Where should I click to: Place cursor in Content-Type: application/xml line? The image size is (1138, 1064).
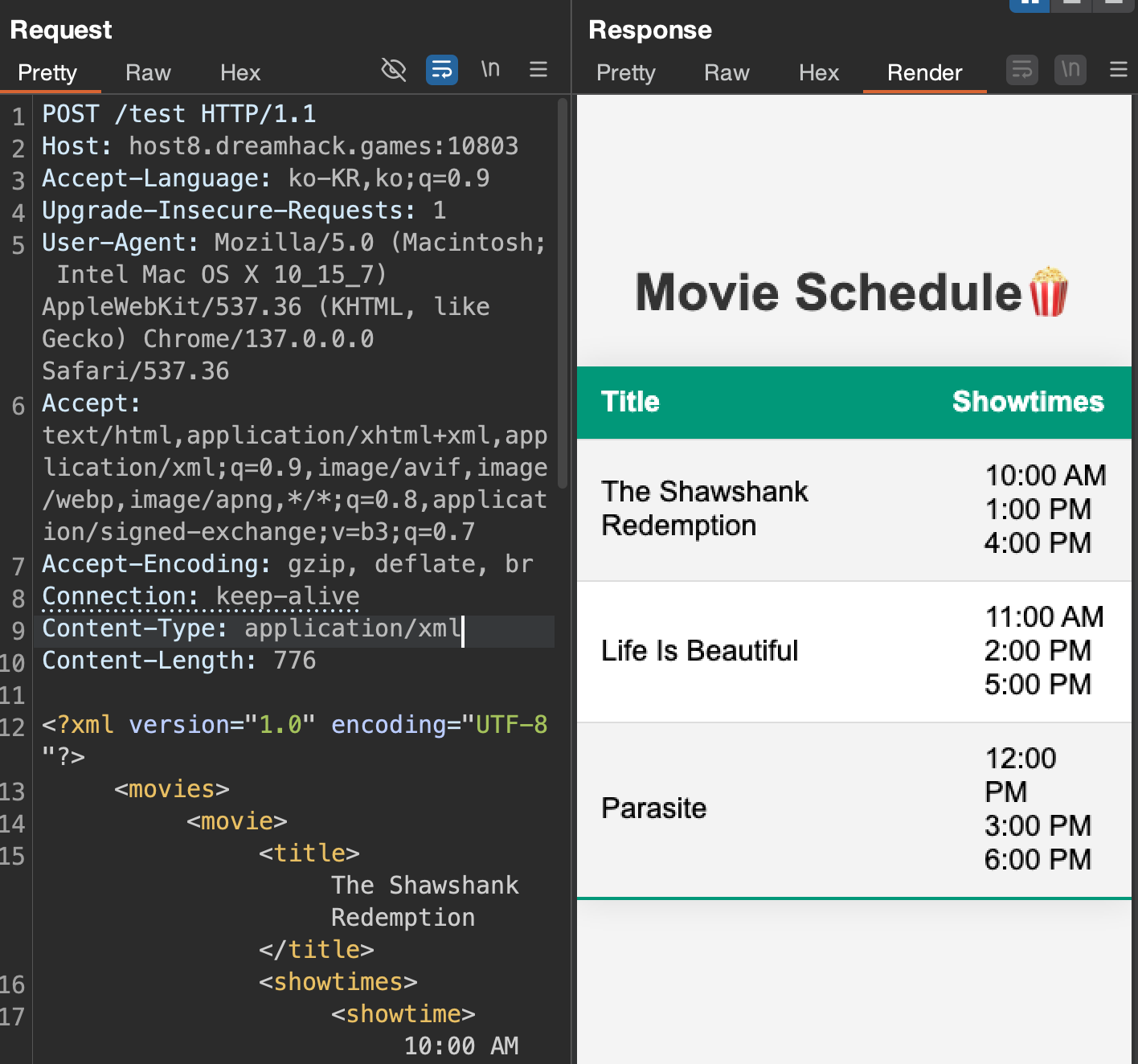tap(252, 628)
